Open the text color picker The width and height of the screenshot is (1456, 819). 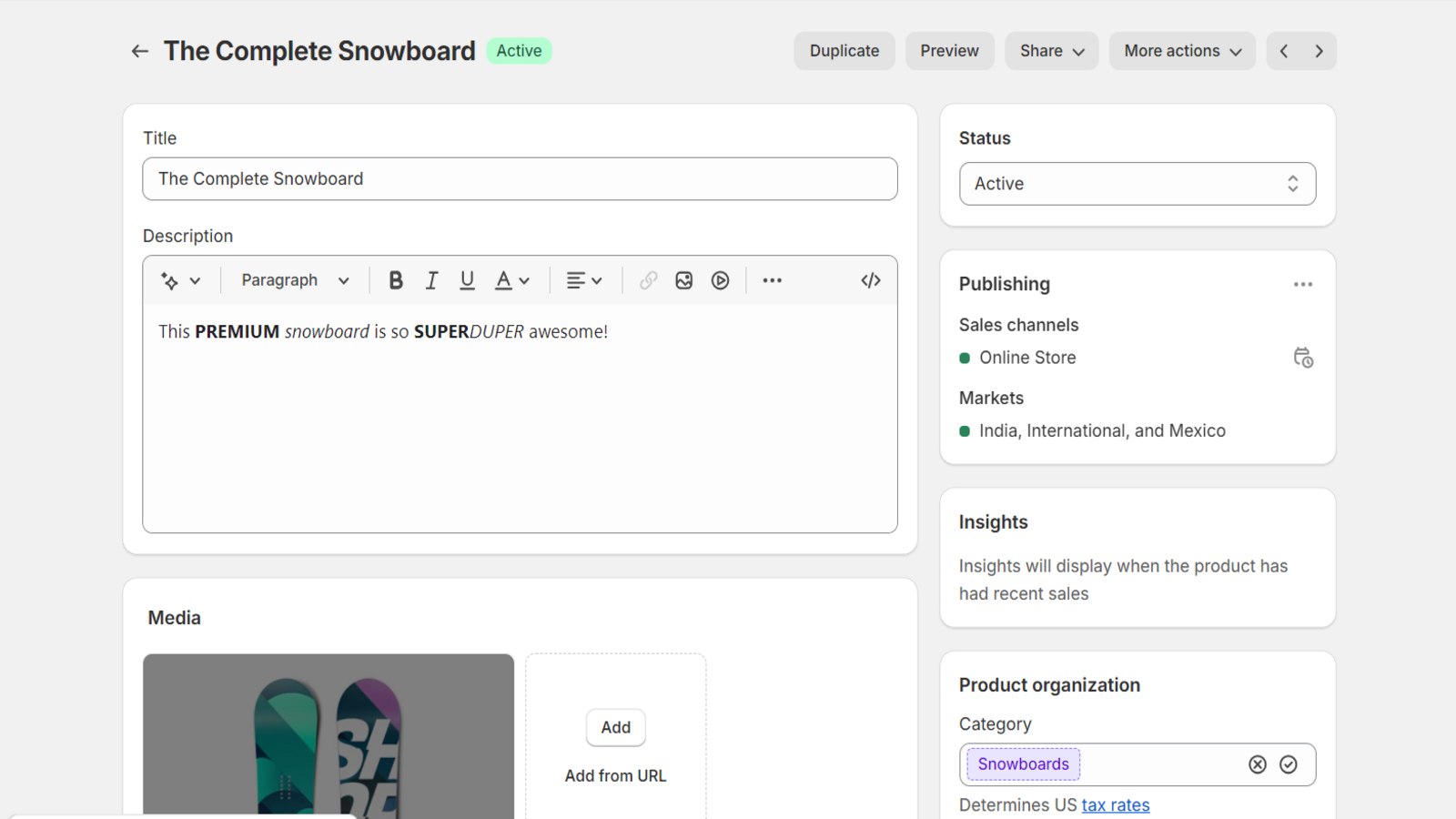(x=511, y=280)
